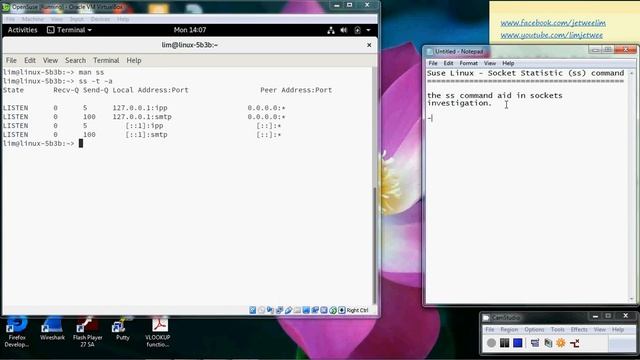Screen dimensions: 640x360
Task: Click the VirtualBox audio status icon
Action: [270, 310]
